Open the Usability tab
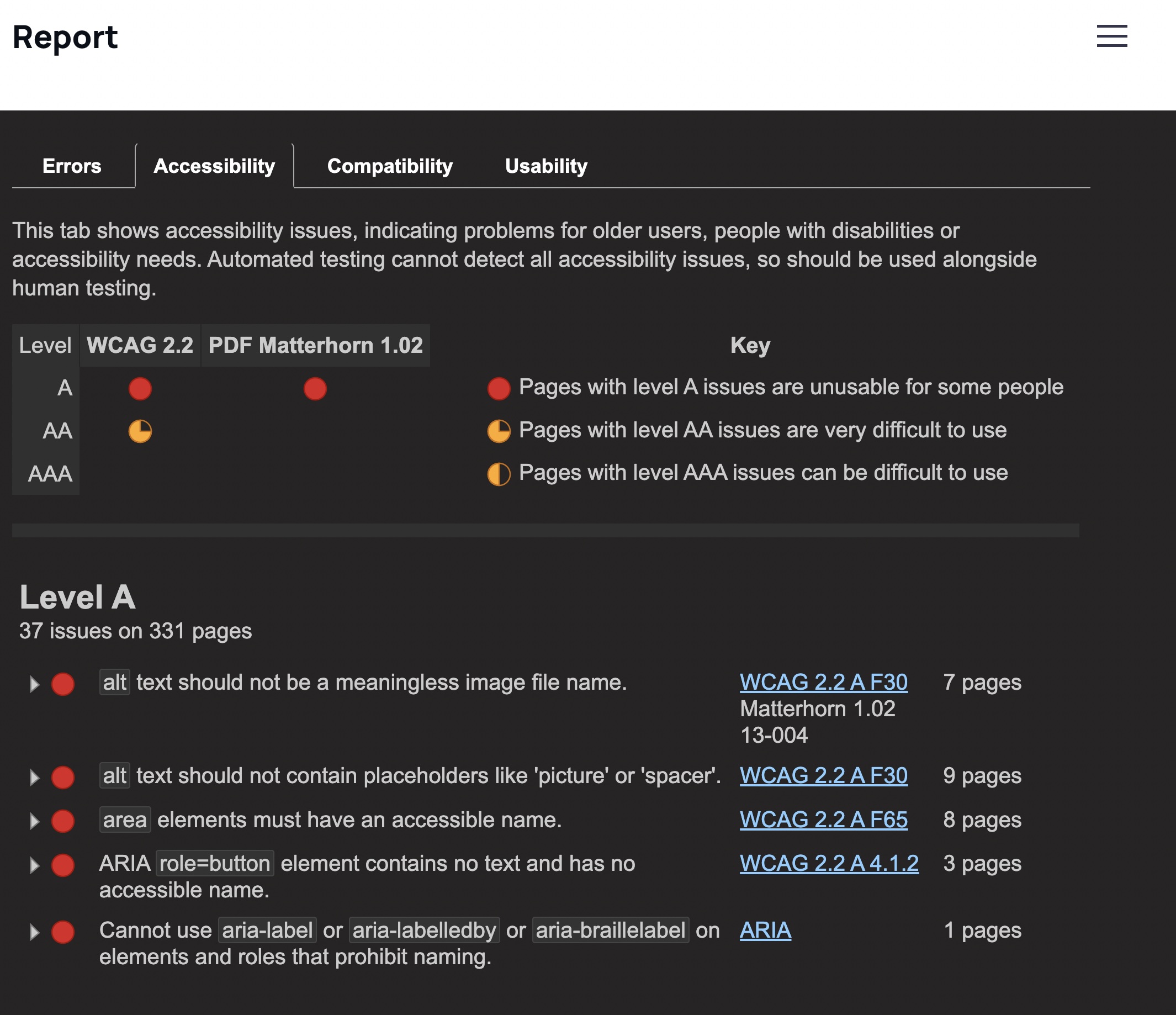Screen dimensions: 1176x1015 tap(546, 166)
